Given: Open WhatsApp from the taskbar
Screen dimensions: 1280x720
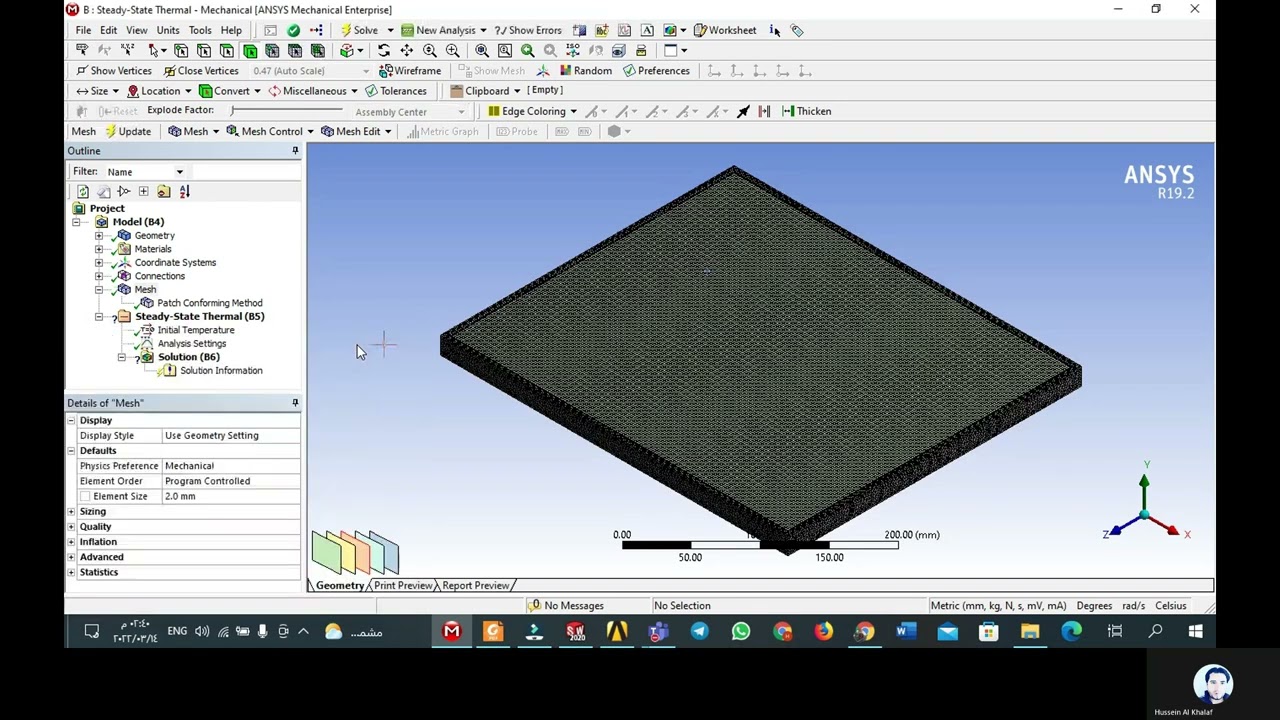Looking at the screenshot, I should pos(741,631).
